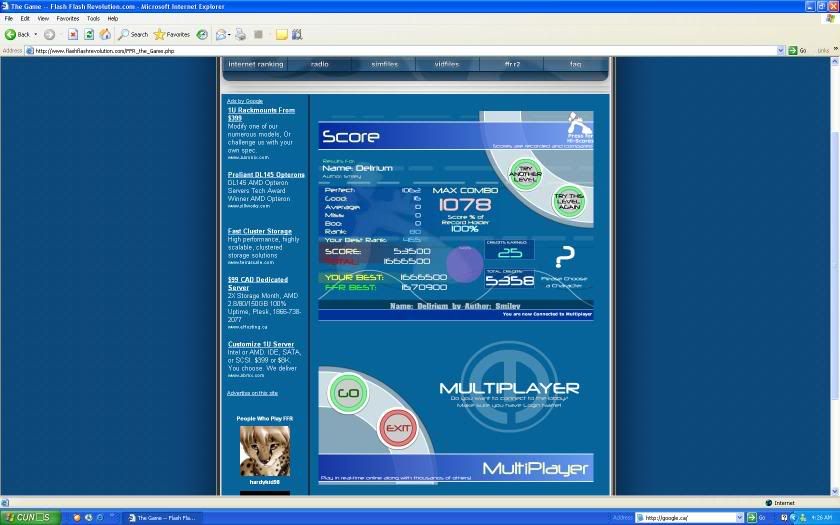
Task: Click the red EXIT button
Action: (399, 428)
